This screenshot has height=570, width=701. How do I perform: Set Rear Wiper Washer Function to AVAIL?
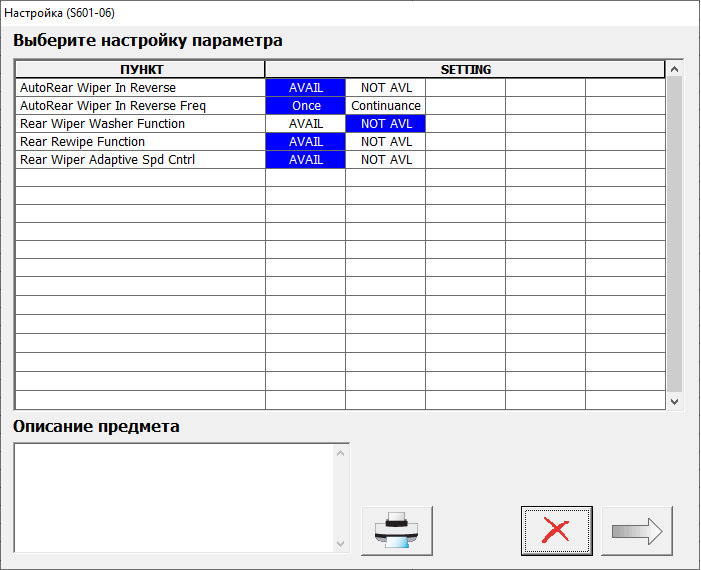coord(305,124)
